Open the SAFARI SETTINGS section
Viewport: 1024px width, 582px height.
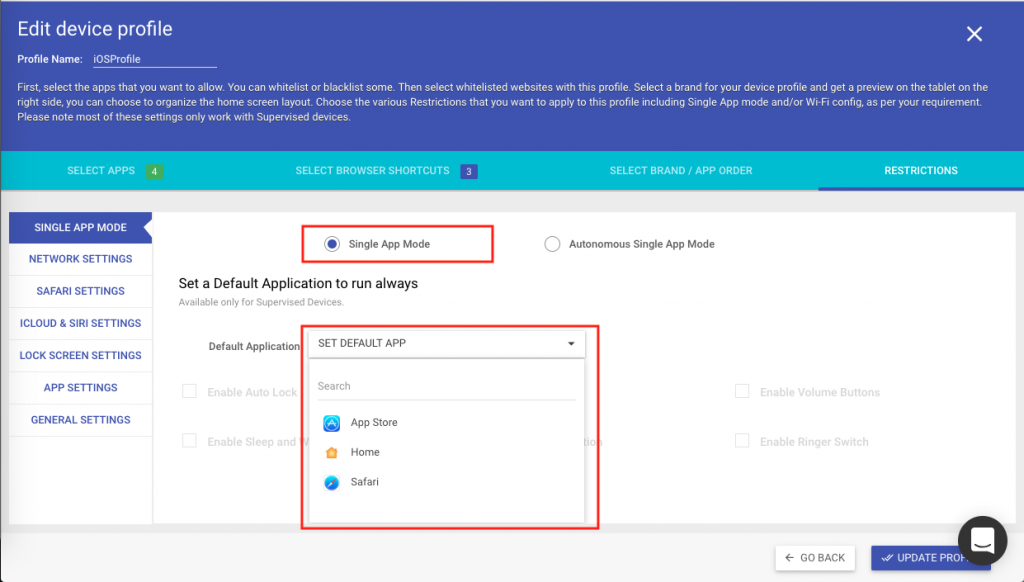coord(80,291)
